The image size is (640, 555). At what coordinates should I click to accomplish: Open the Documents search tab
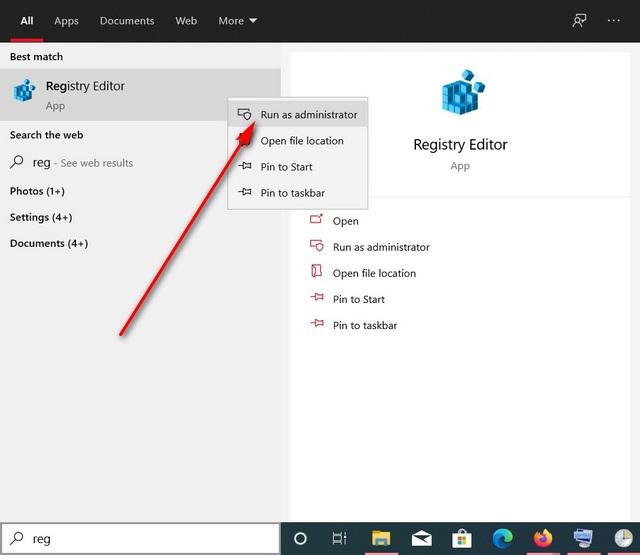click(127, 21)
